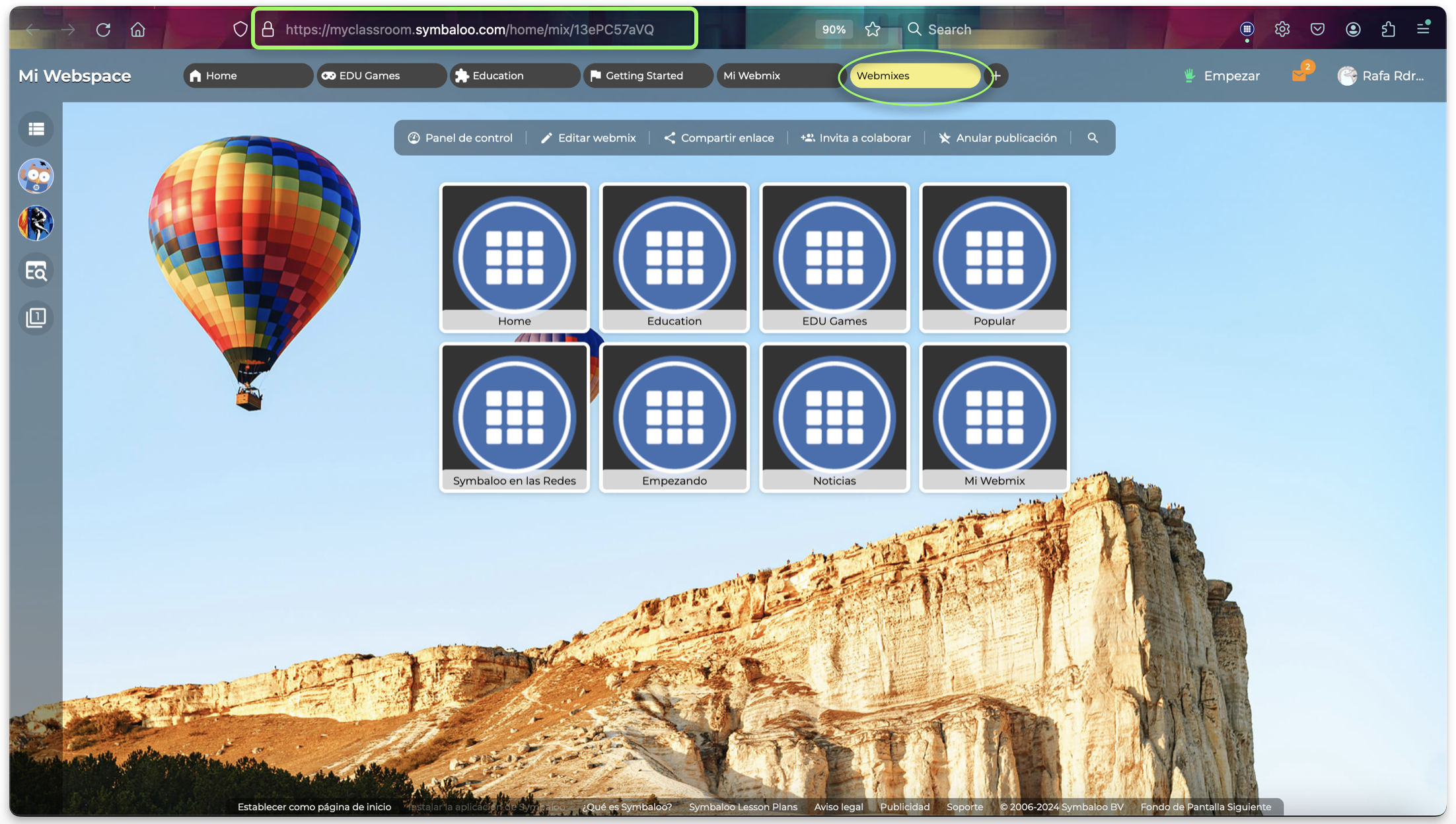Open the Popular webmix tile
This screenshot has width=1456, height=824.
994,257
